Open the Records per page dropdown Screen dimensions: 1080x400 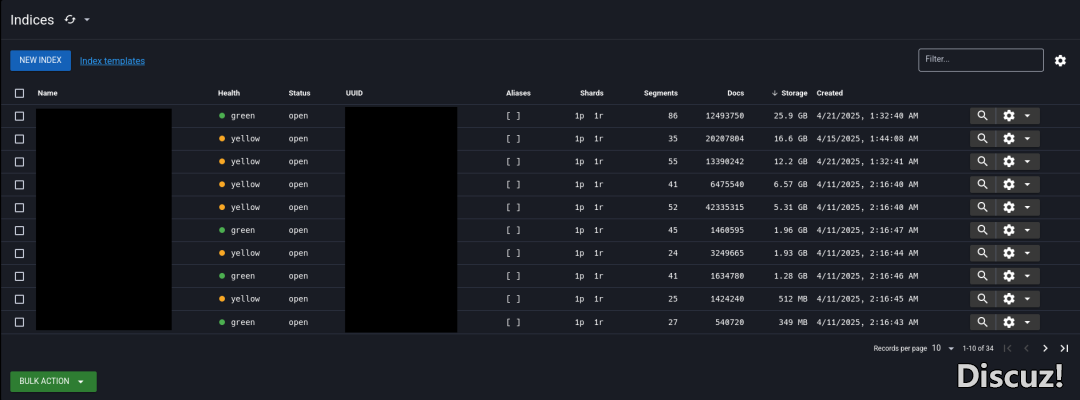942,348
